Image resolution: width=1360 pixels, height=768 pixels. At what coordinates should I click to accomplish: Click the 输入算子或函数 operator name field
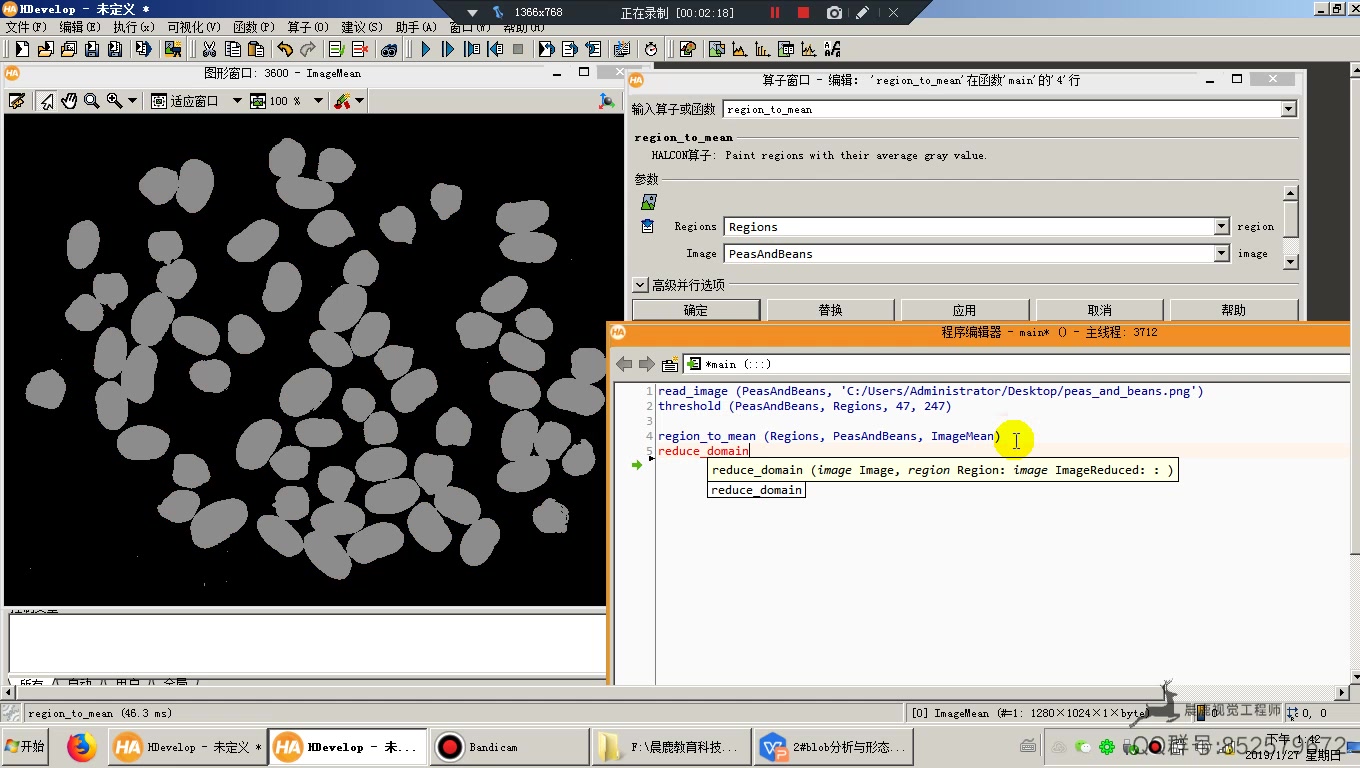click(x=1000, y=109)
